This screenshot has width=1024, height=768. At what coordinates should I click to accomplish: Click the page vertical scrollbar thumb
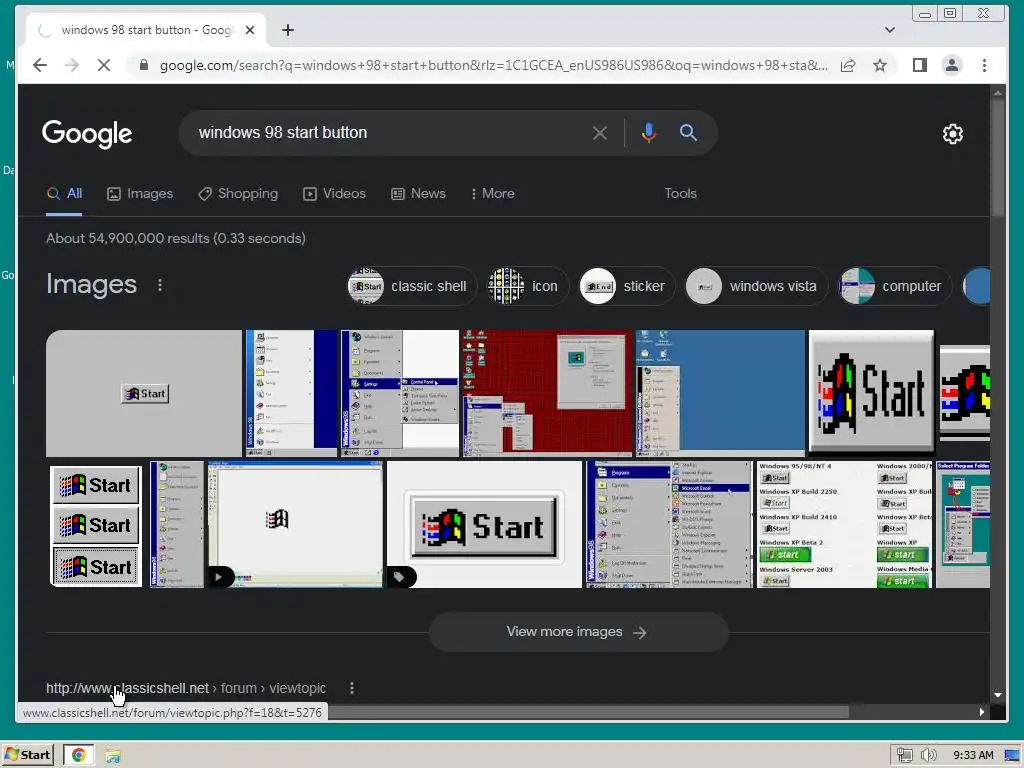click(x=997, y=160)
